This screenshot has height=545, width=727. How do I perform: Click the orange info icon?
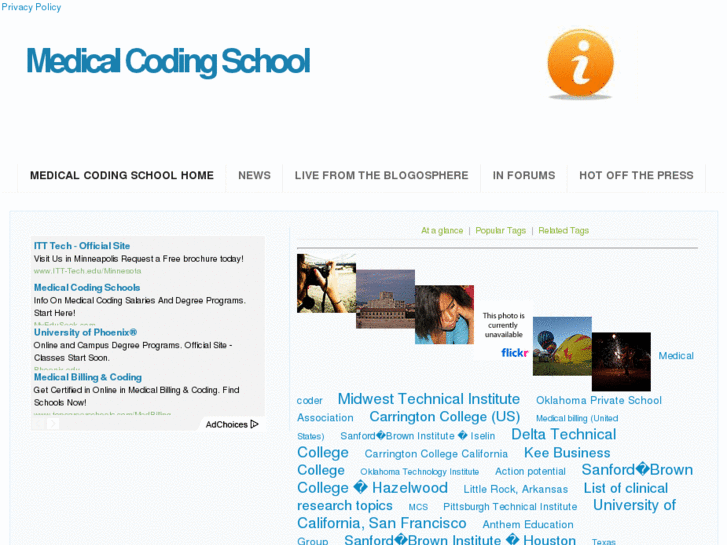[580, 64]
